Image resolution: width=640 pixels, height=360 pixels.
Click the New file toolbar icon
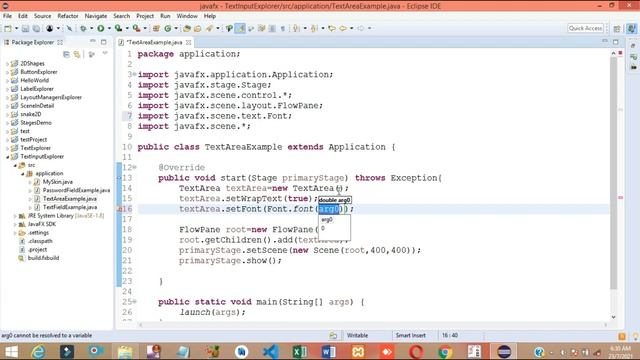point(8,28)
